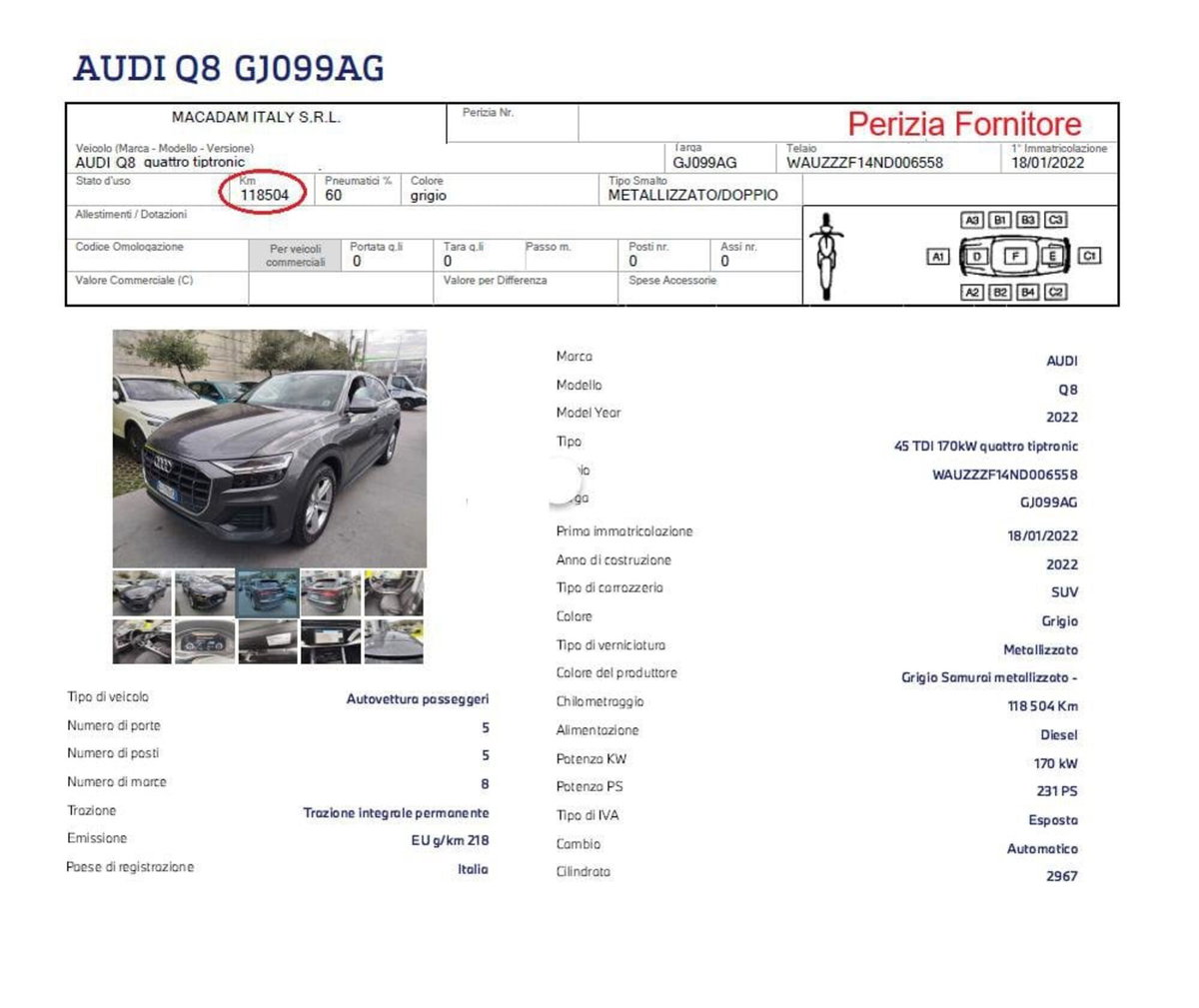The width and height of the screenshot is (1199, 1008).
Task: Open the sticker label thumbnail
Action: pos(268,641)
